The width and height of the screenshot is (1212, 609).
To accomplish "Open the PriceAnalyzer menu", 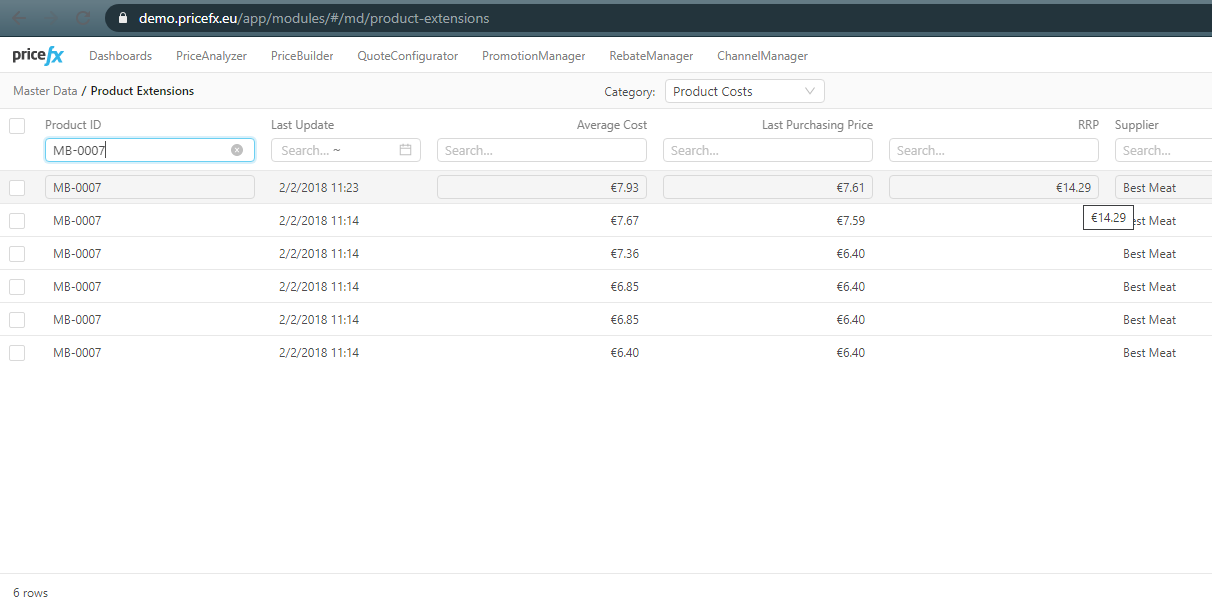I will tap(211, 56).
